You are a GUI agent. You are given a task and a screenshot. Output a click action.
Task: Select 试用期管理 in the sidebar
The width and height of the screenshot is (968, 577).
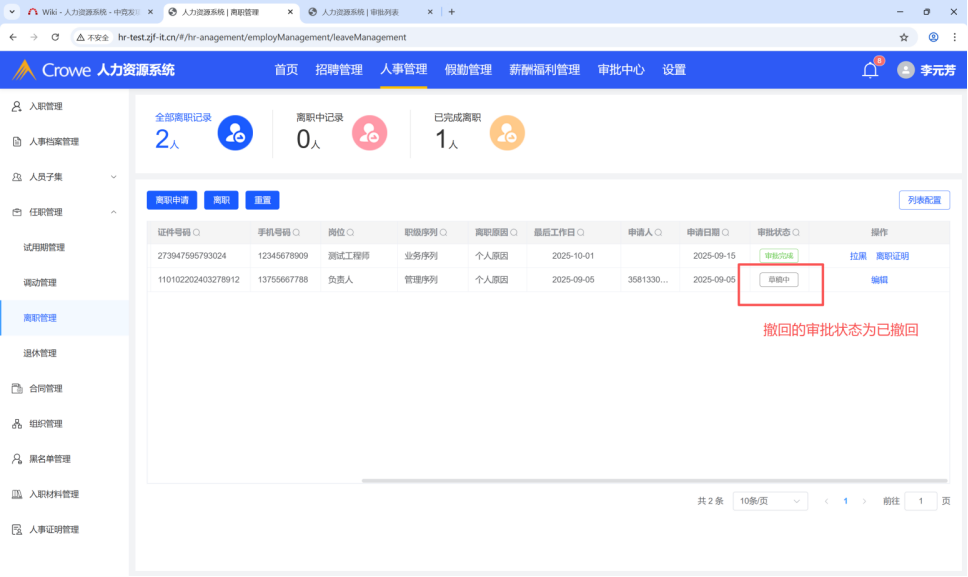44,247
